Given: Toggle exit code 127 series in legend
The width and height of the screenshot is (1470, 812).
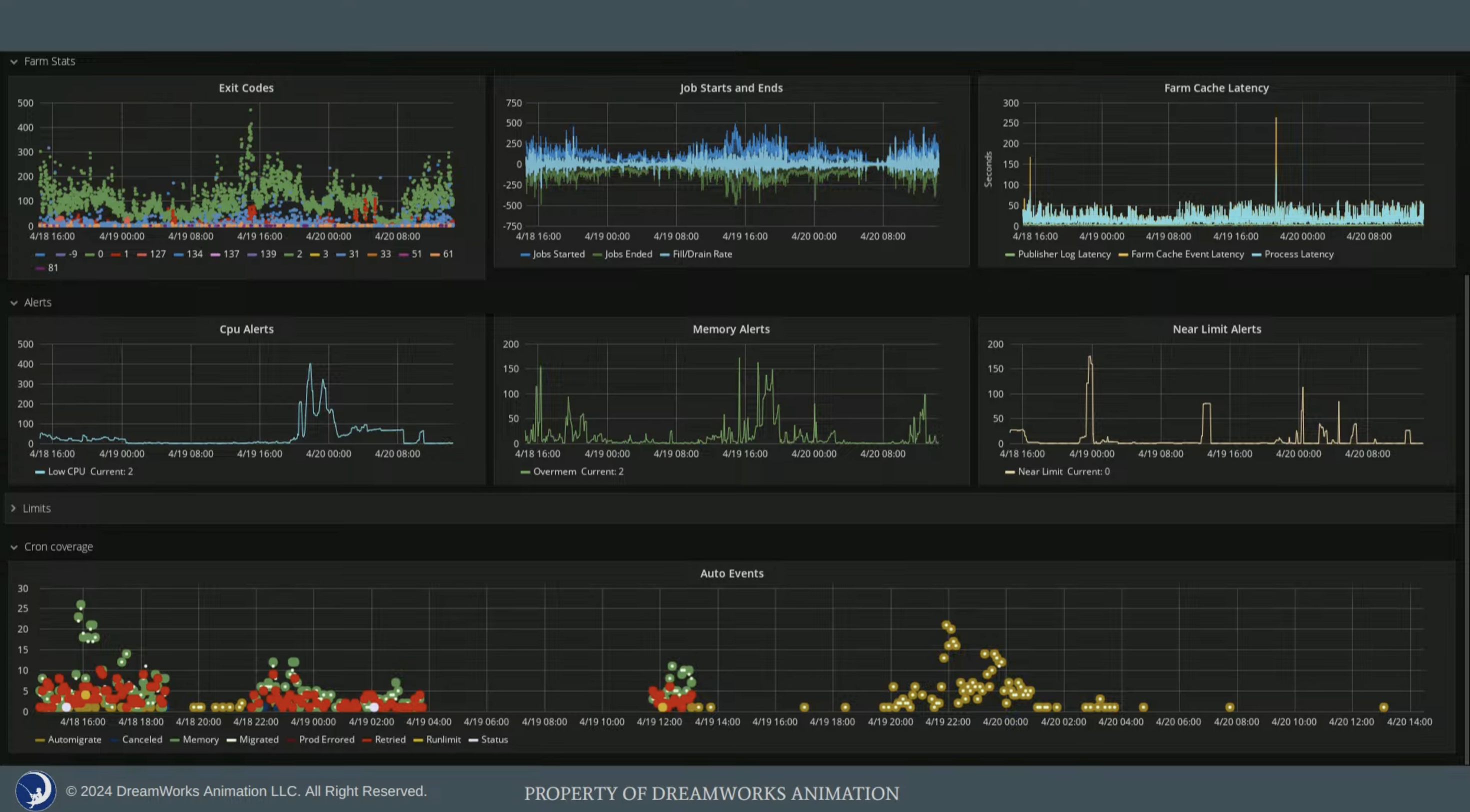Looking at the screenshot, I should click(157, 254).
